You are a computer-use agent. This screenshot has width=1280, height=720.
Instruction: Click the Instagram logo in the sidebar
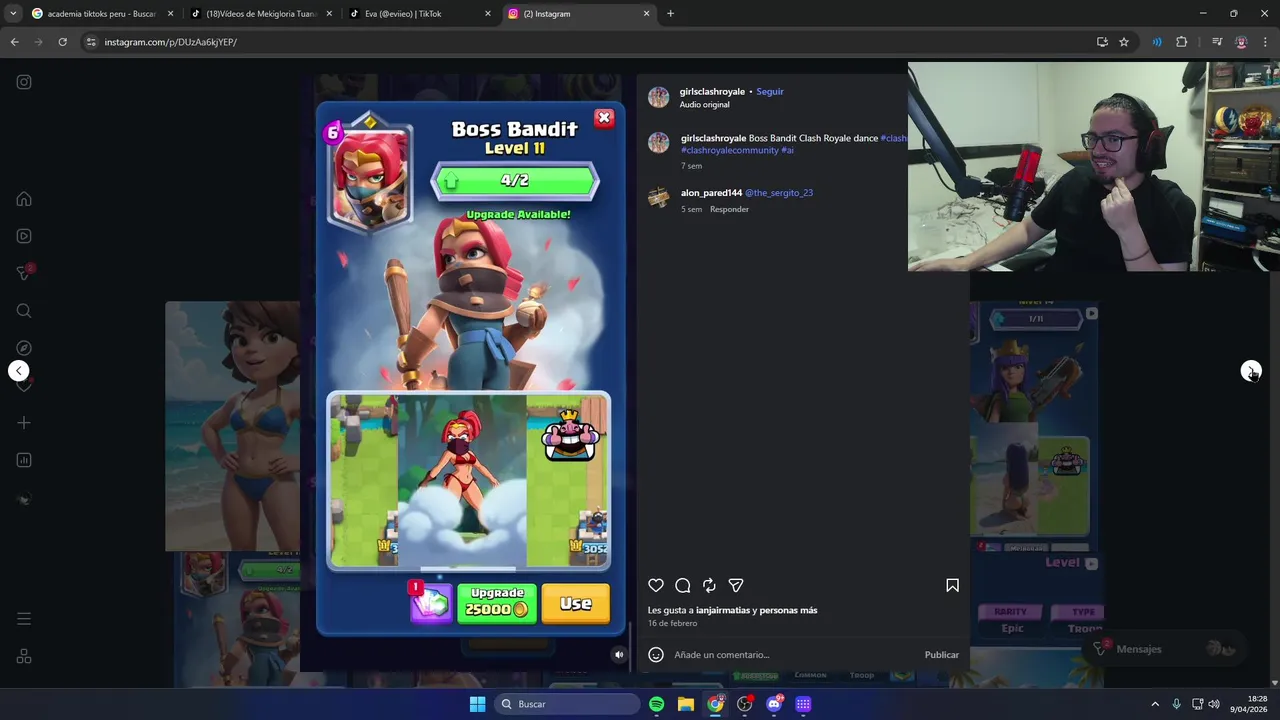coord(24,82)
